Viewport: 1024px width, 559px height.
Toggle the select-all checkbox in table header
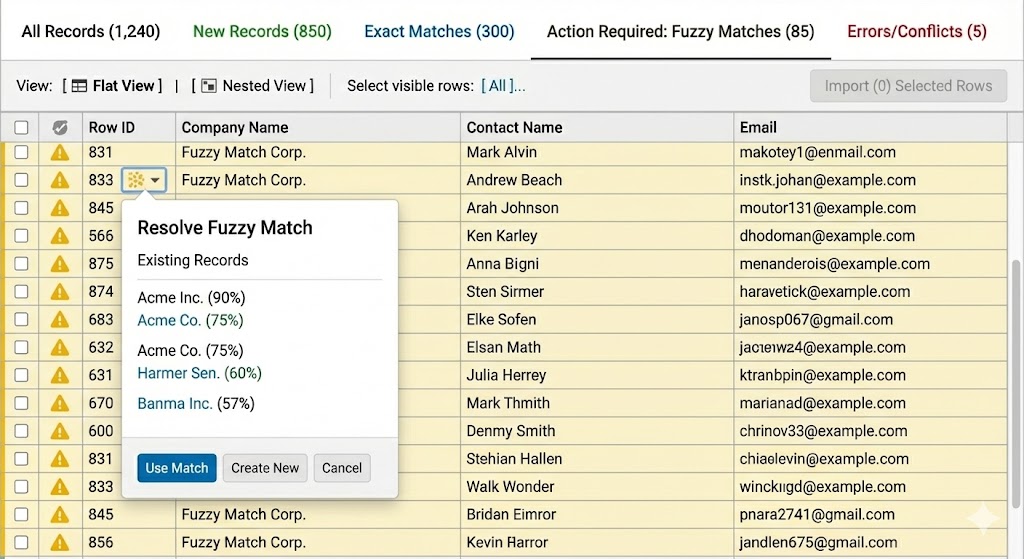click(21, 128)
